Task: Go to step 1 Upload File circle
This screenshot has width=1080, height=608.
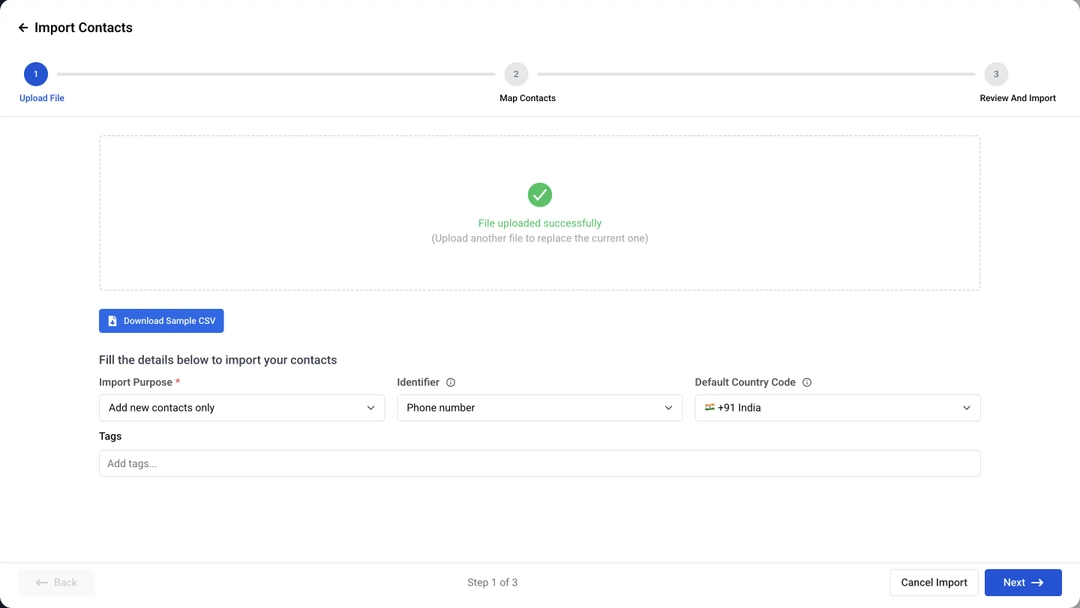Action: (36, 74)
